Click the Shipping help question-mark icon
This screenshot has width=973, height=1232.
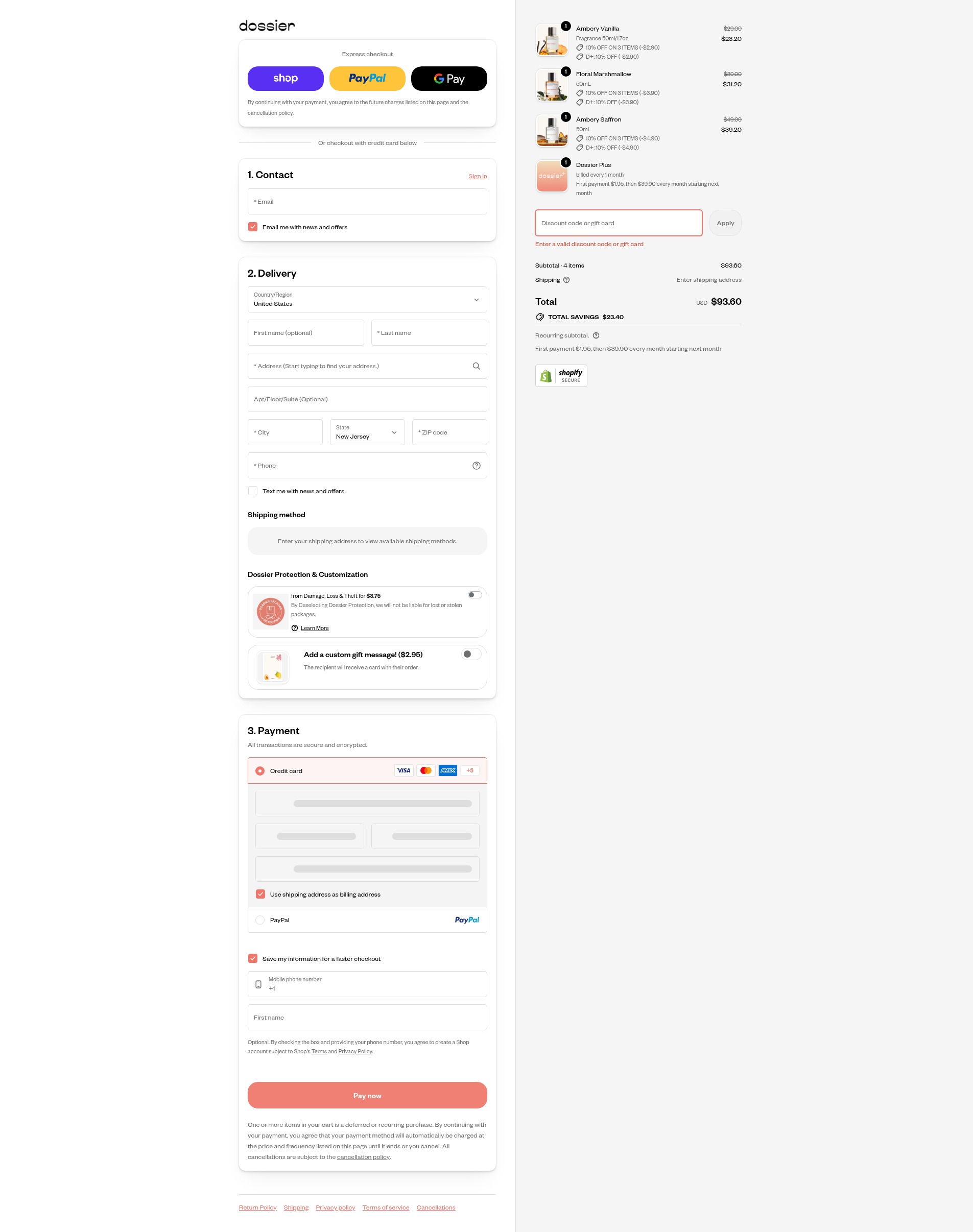566,279
